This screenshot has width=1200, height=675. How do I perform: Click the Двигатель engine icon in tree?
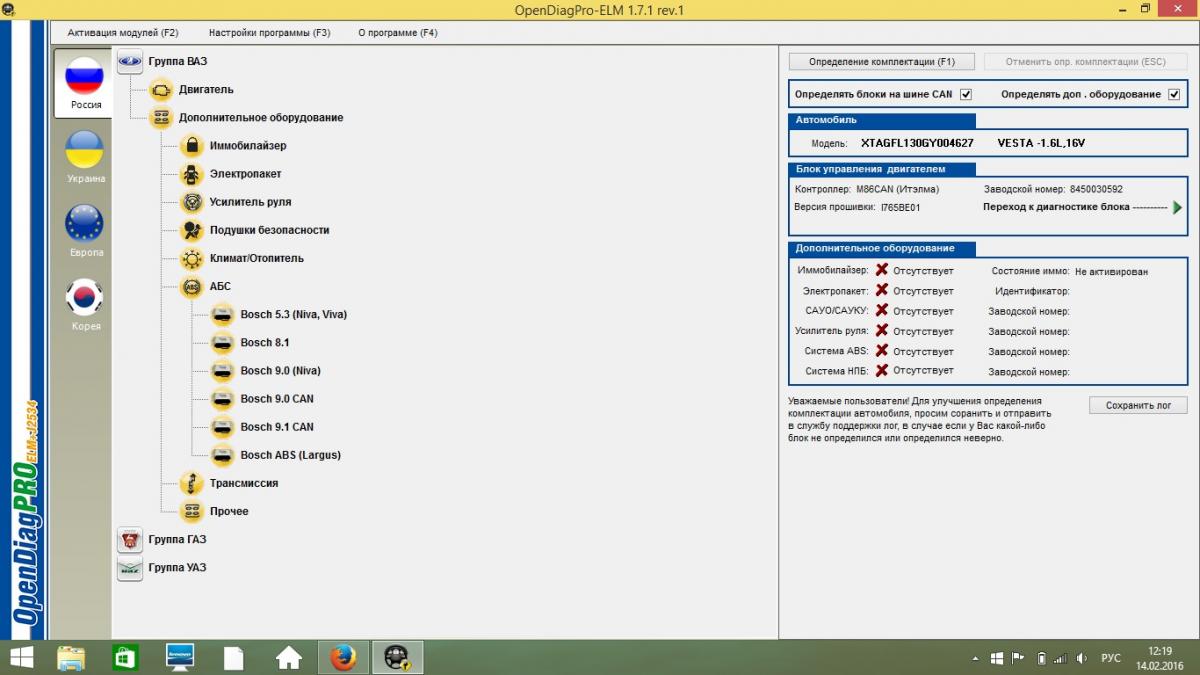coord(161,90)
